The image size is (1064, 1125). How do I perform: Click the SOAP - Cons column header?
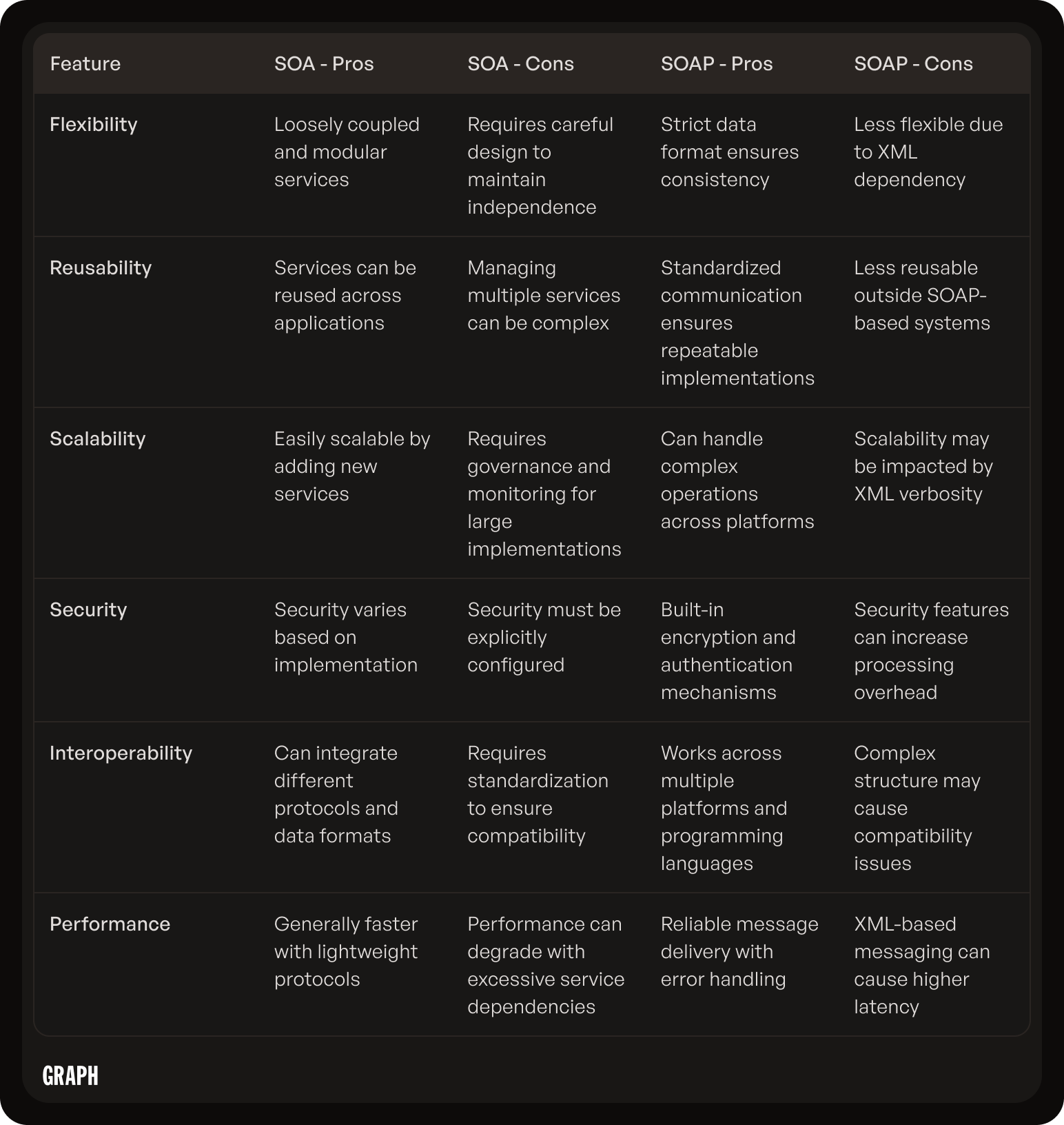point(913,63)
